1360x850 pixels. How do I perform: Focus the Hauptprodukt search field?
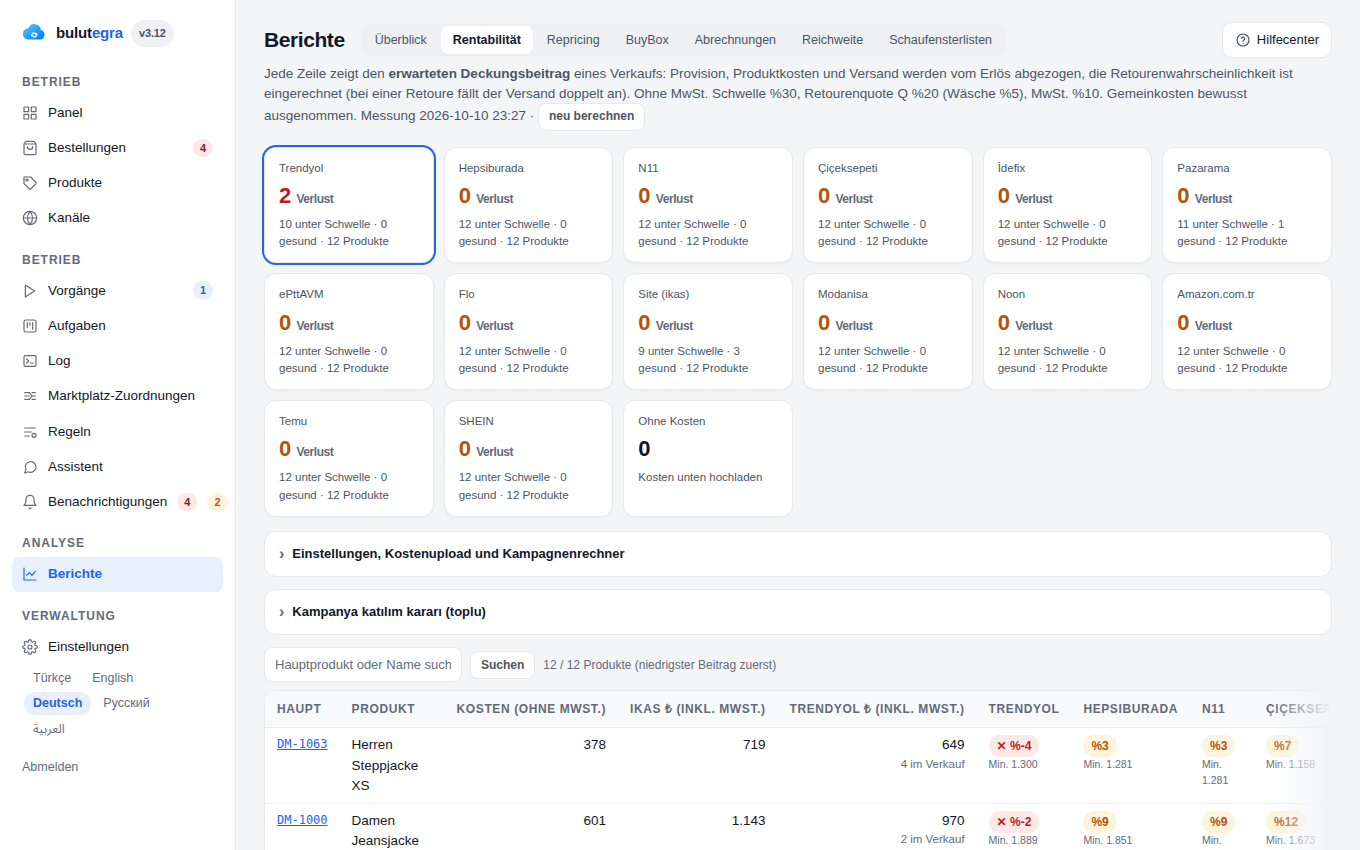(363, 665)
